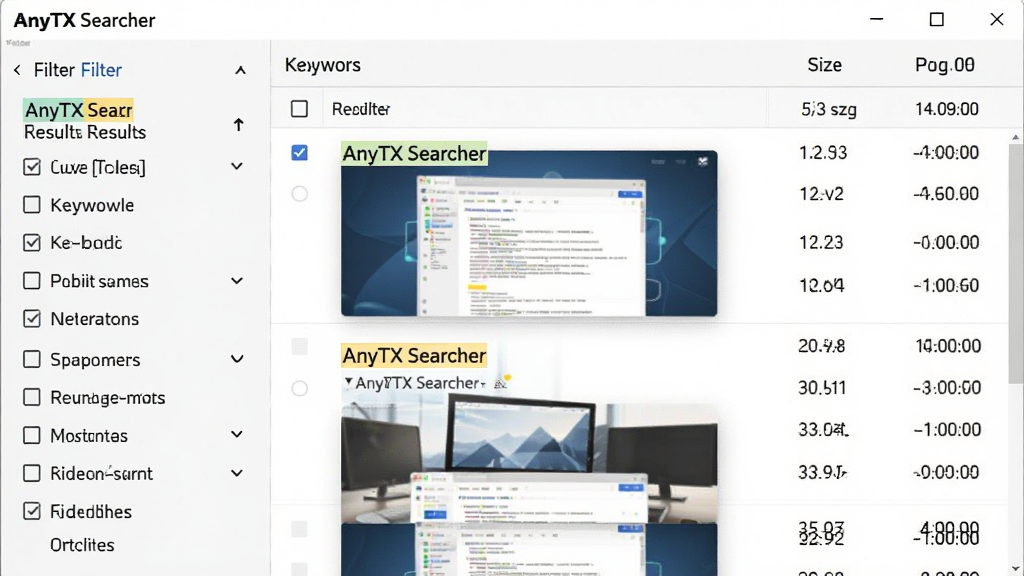Sort results with the up arrow
Screen dimensions: 1024x576
238,125
